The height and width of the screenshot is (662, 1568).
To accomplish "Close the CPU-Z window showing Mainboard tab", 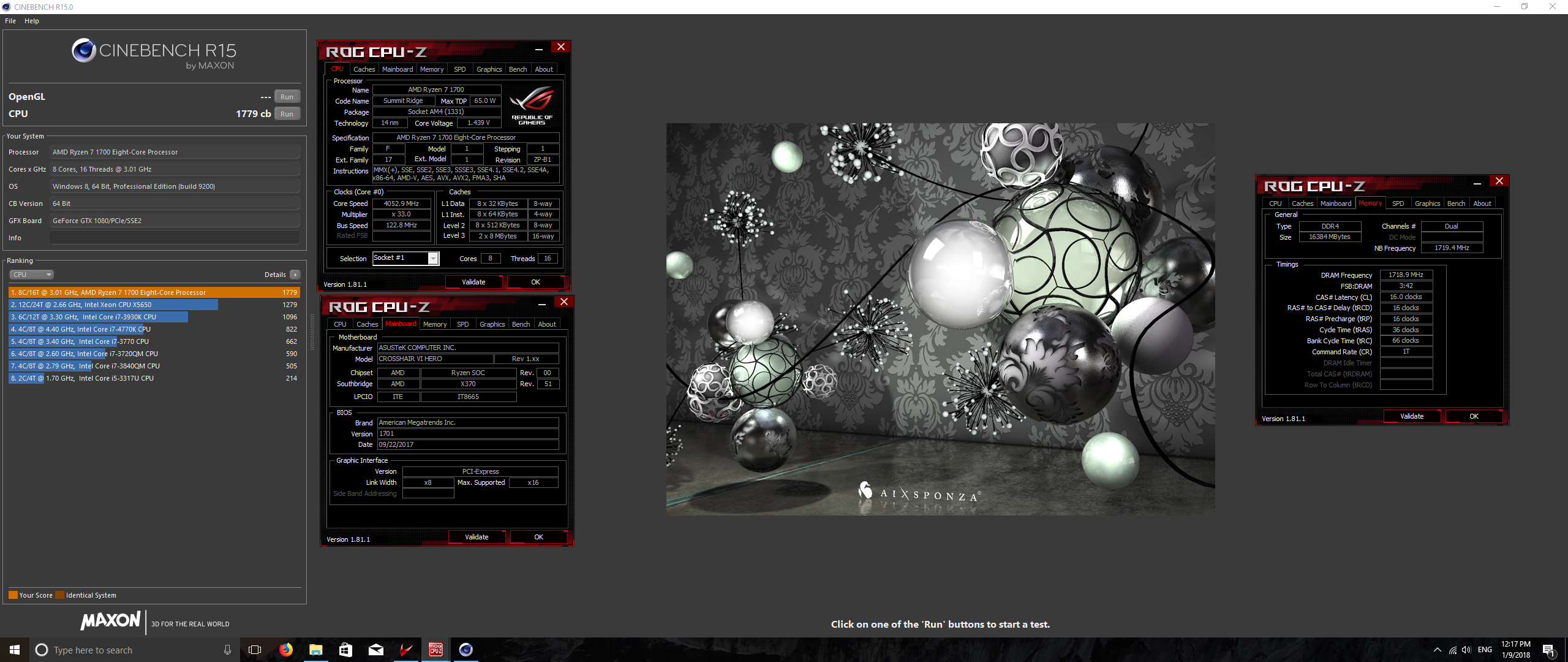I will point(564,302).
